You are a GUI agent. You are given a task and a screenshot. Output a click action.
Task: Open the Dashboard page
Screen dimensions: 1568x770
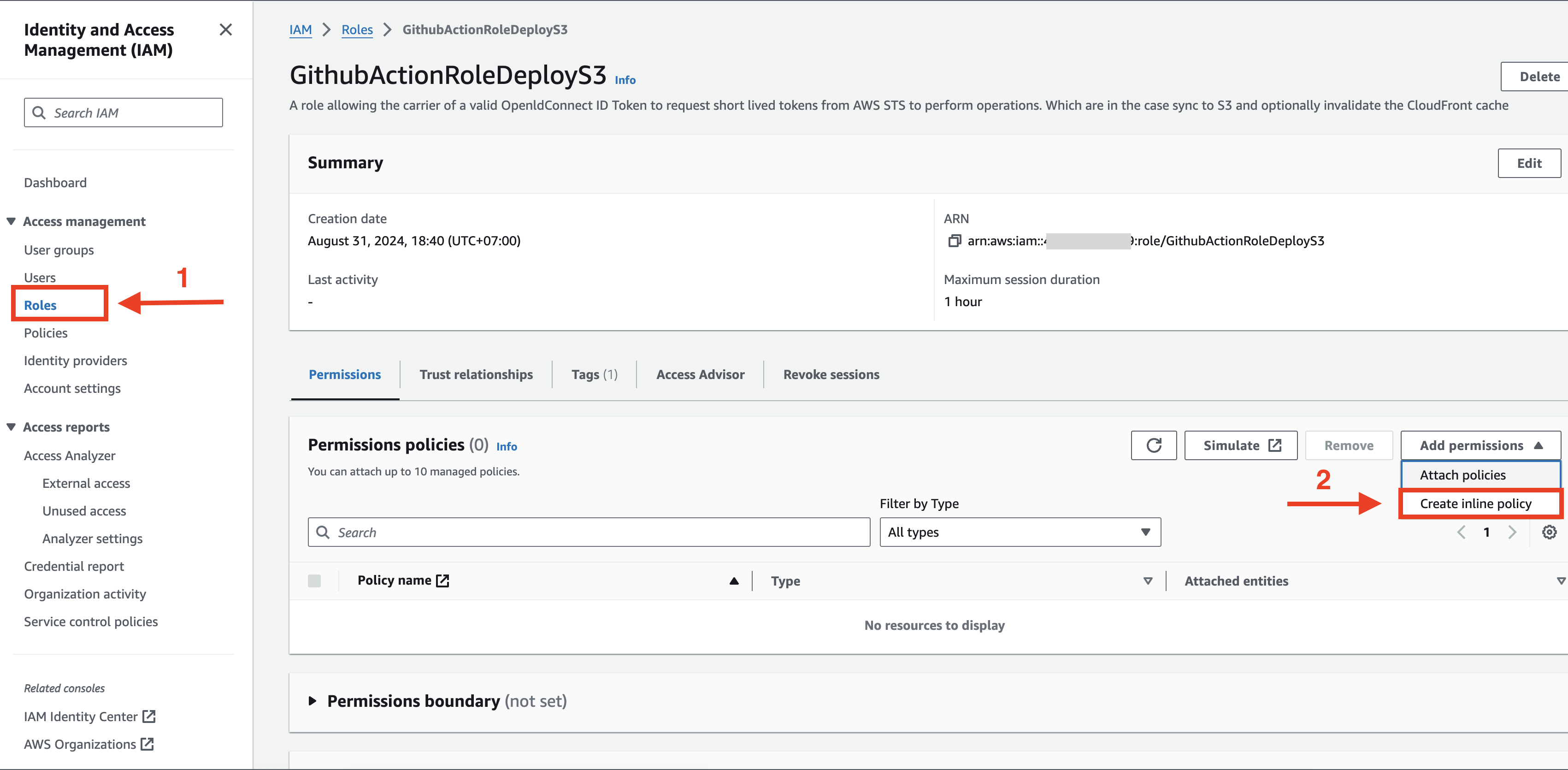pos(55,183)
